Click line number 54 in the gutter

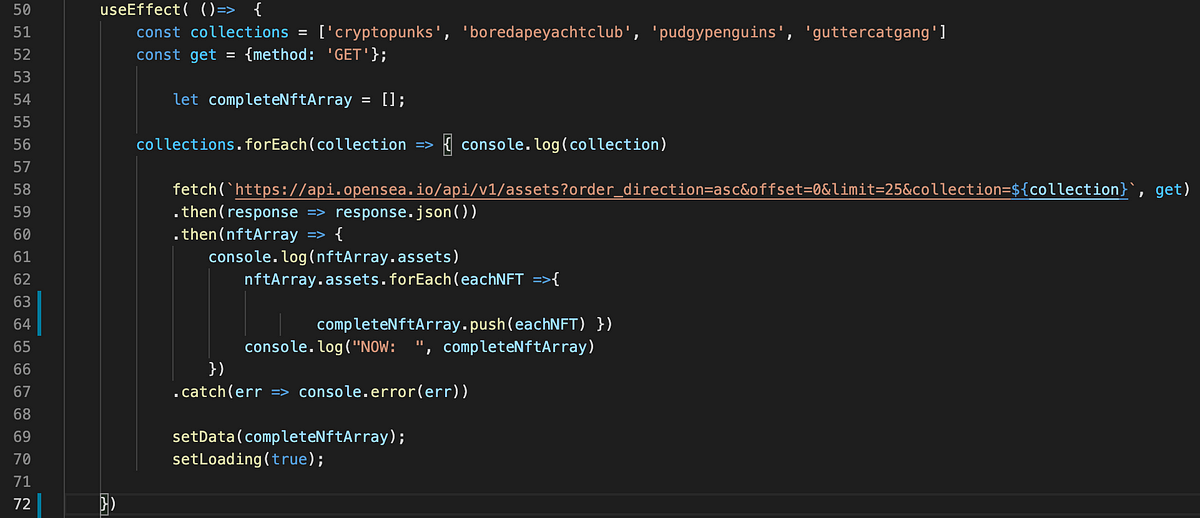[x=22, y=99]
